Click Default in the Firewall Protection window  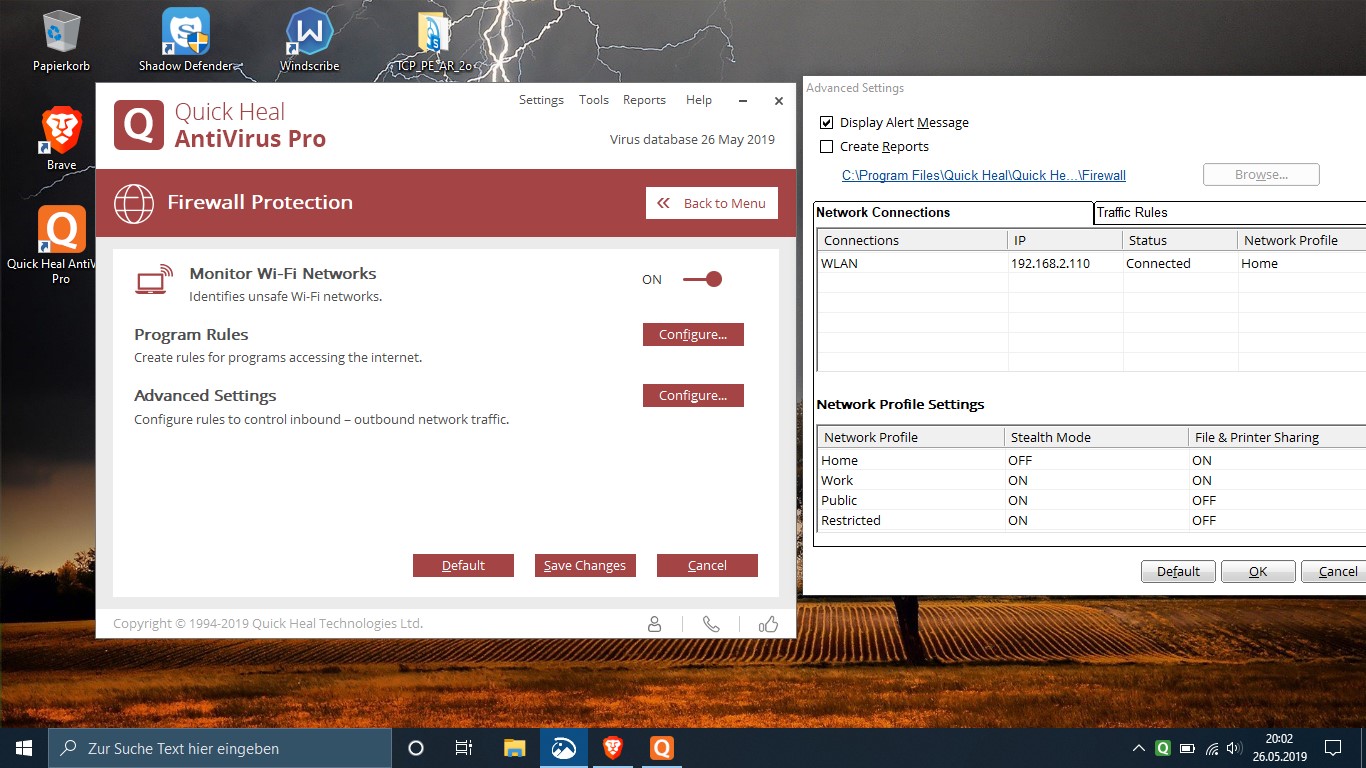(x=463, y=566)
